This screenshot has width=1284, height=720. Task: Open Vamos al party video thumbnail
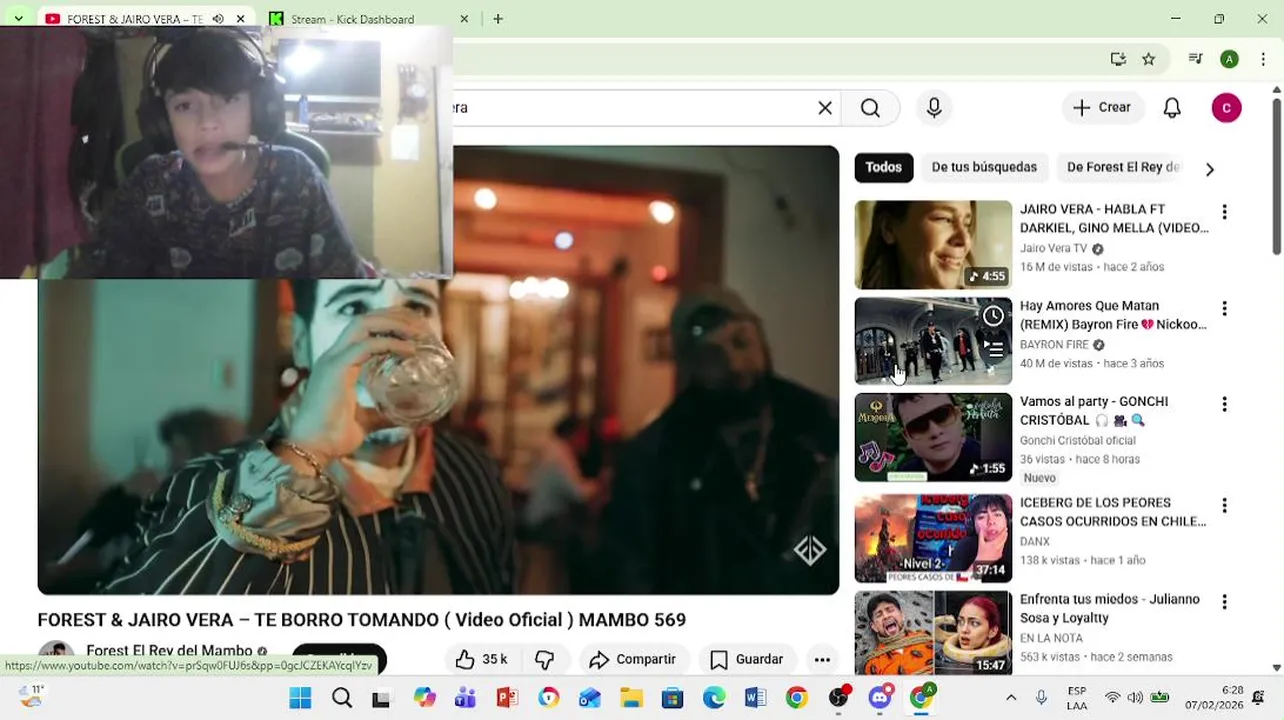933,438
